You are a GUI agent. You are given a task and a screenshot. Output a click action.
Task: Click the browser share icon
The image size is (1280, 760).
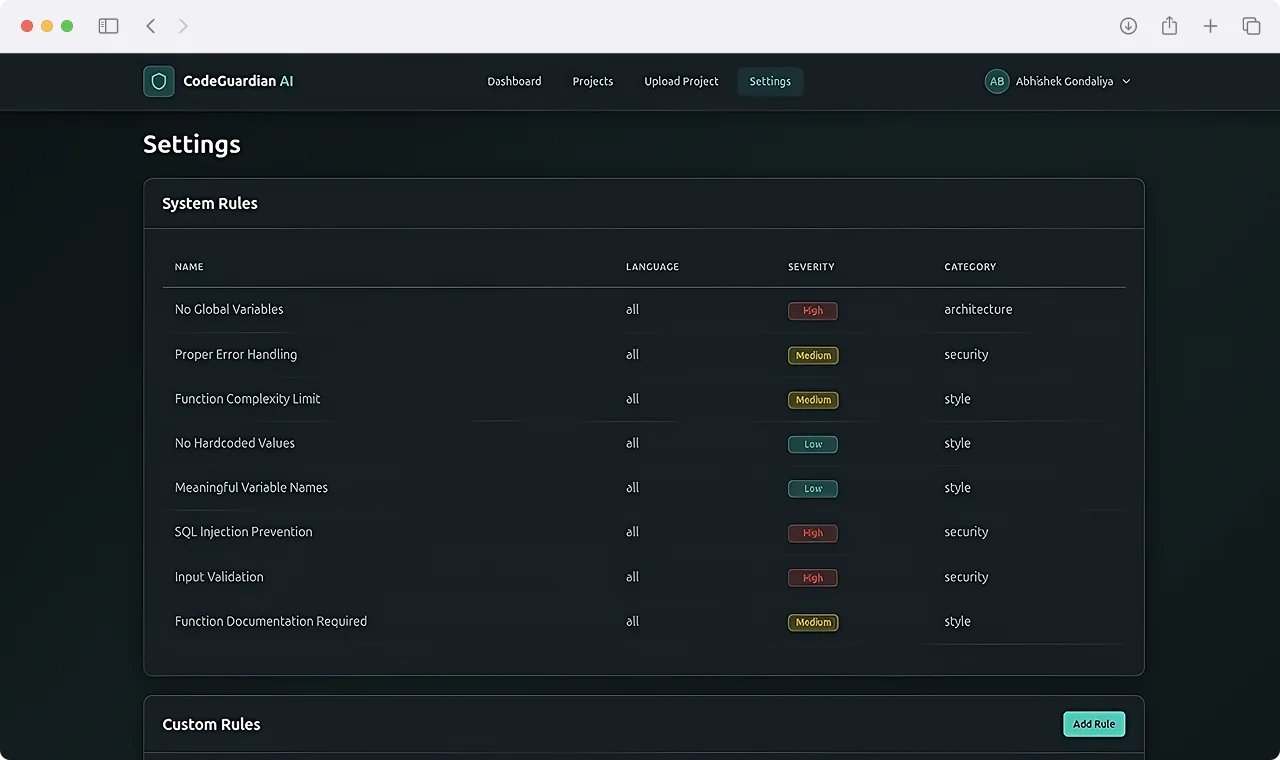point(1169,26)
